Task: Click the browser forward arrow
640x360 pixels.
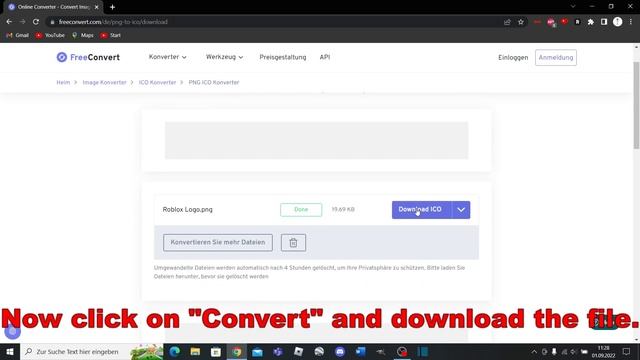Action: tap(22, 22)
